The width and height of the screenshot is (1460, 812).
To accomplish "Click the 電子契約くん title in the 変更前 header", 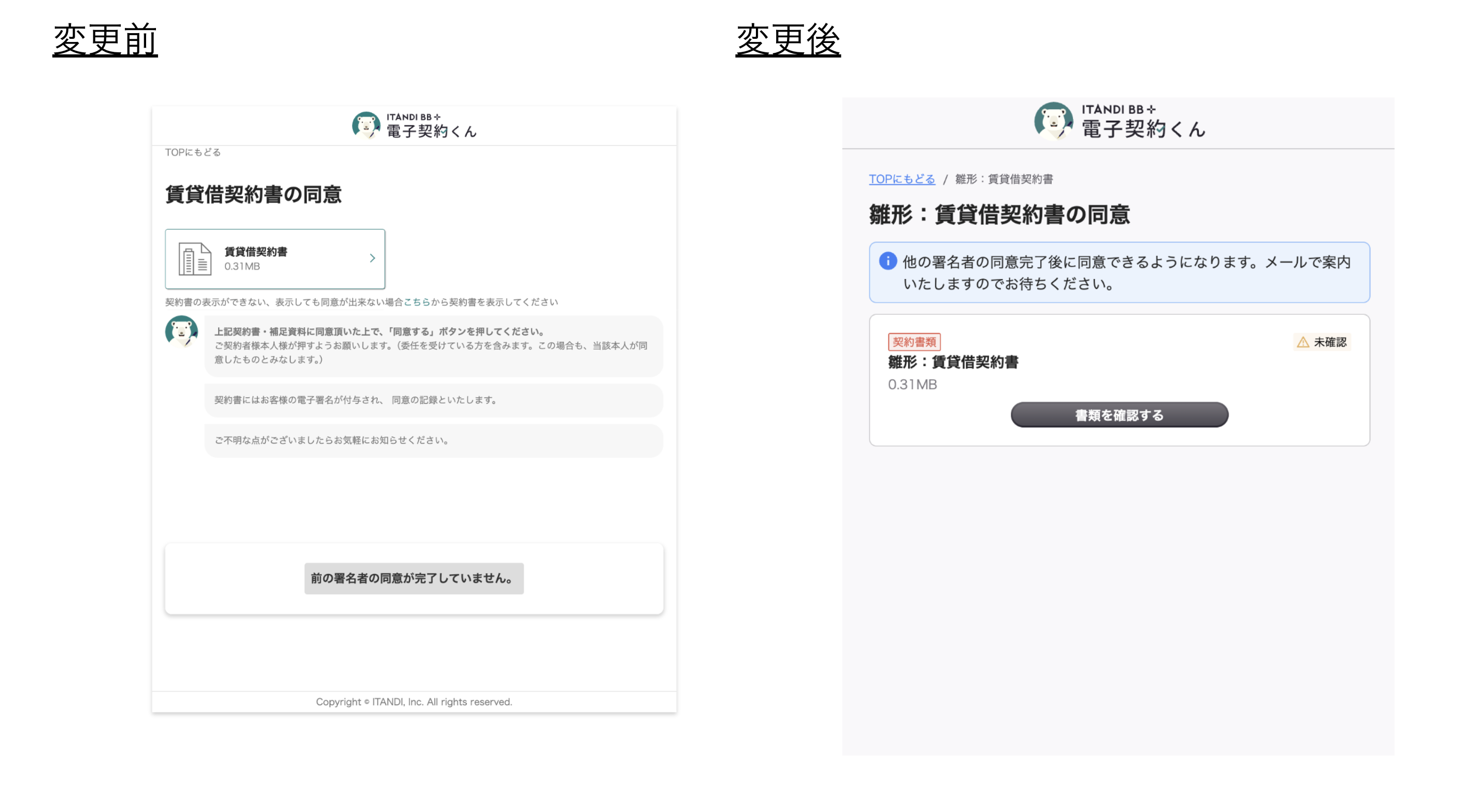I will (431, 132).
